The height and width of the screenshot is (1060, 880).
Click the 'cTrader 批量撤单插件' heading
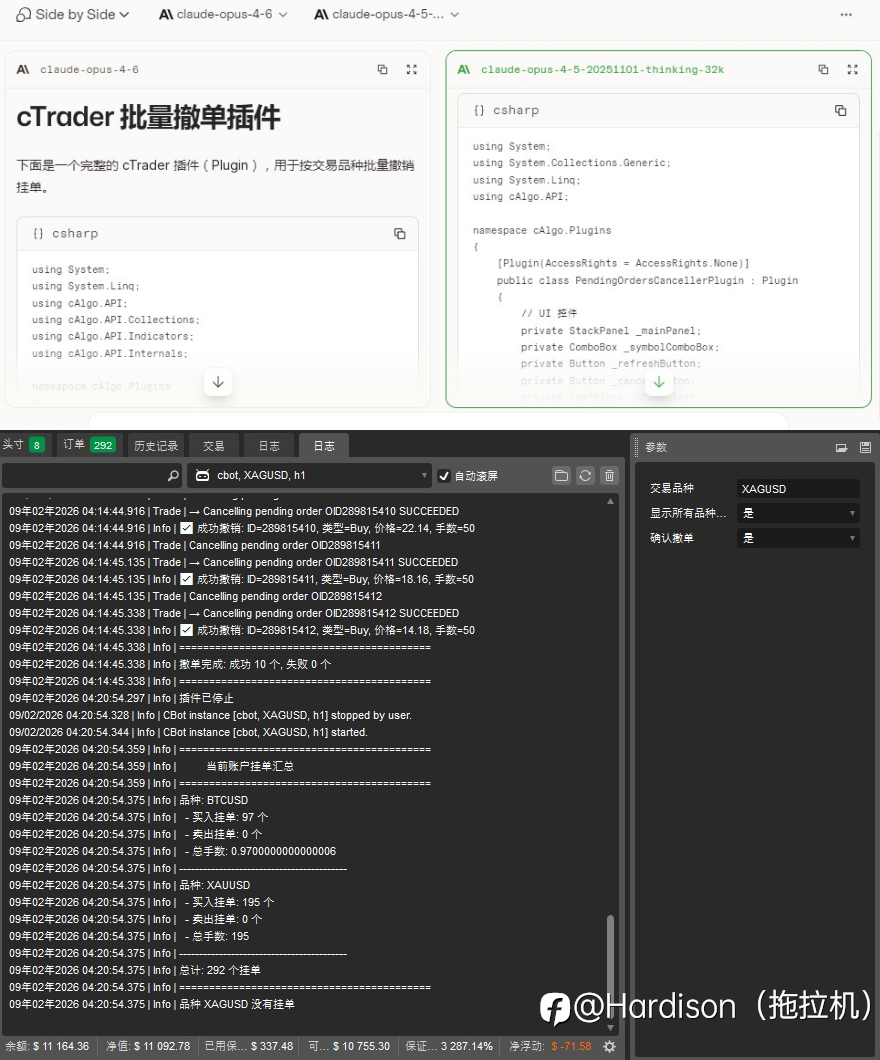tap(148, 117)
